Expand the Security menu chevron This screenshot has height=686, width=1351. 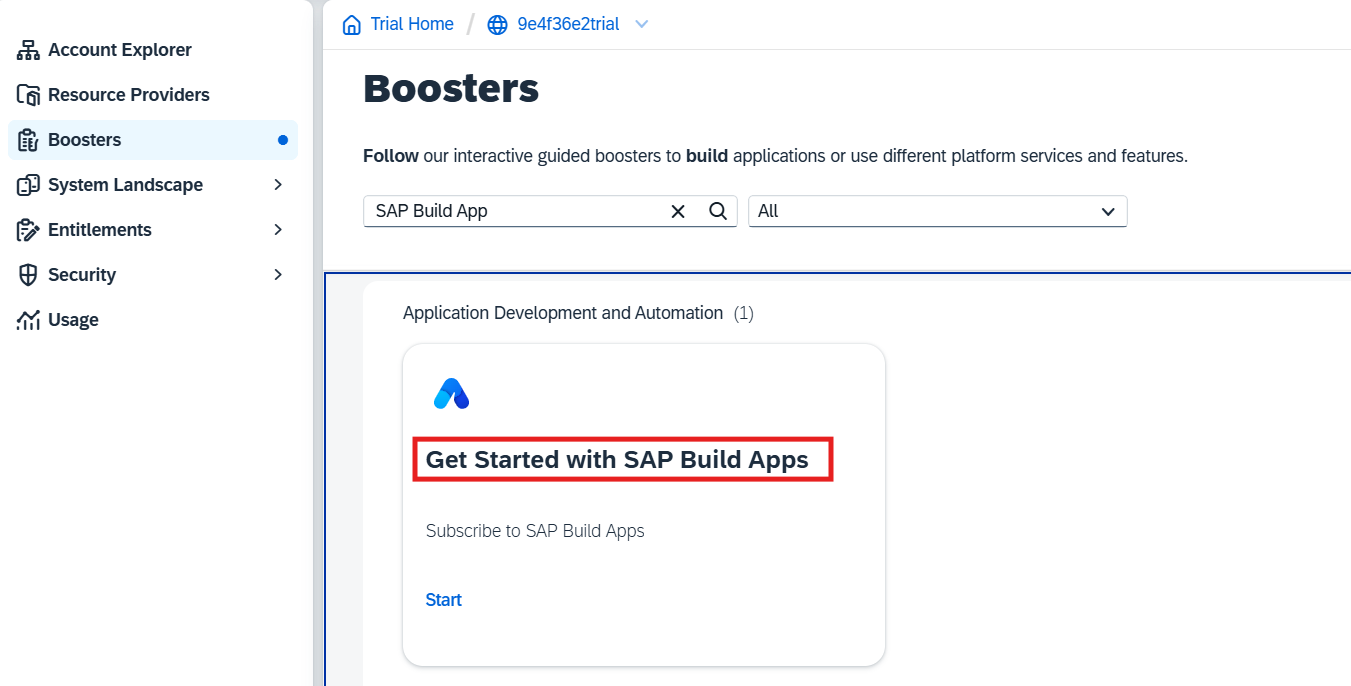coord(278,275)
